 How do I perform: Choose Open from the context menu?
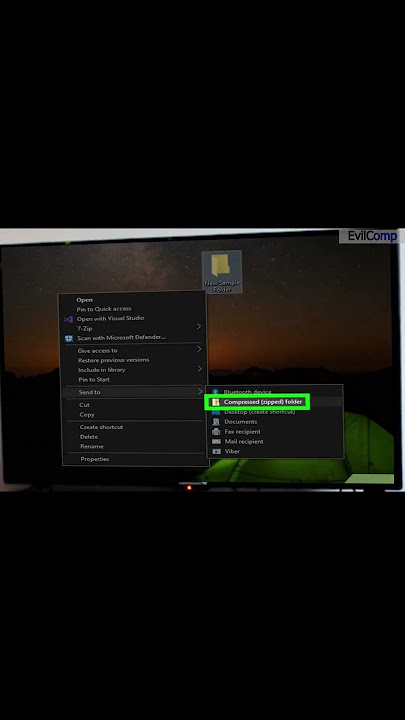84,300
